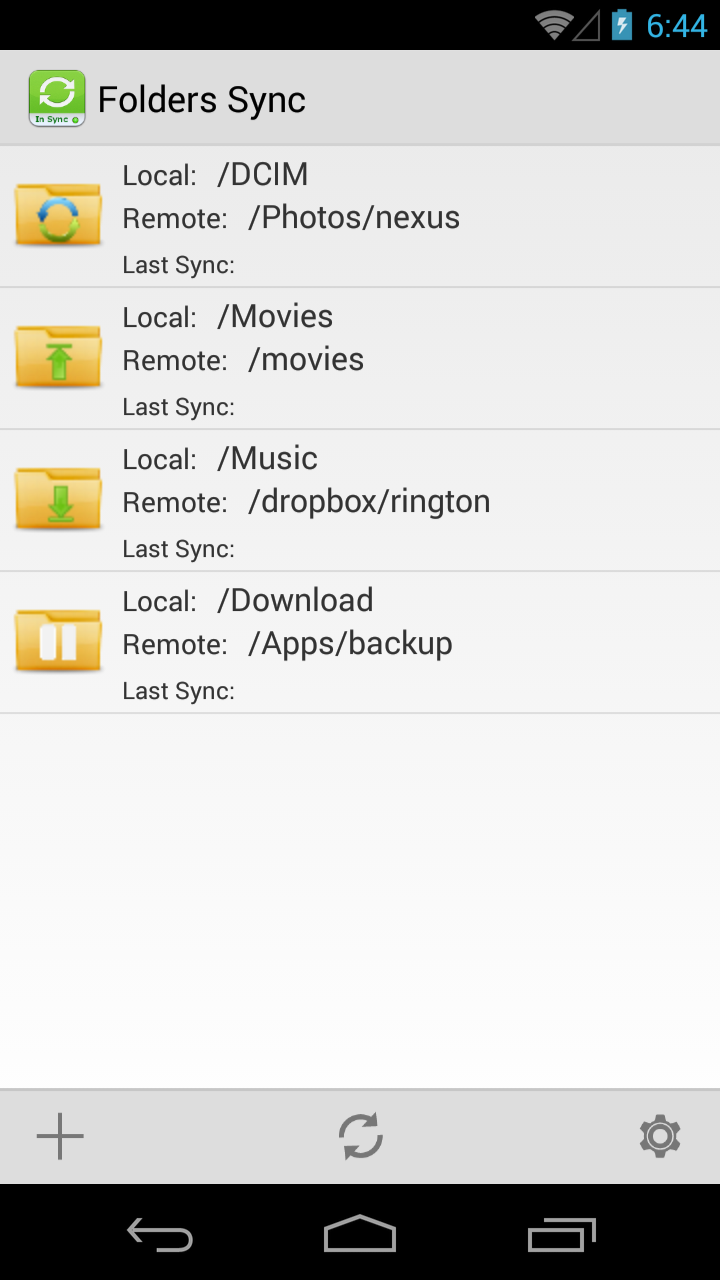The image size is (720, 1280).
Task: Tap the charging battery icon
Action: tap(621, 24)
